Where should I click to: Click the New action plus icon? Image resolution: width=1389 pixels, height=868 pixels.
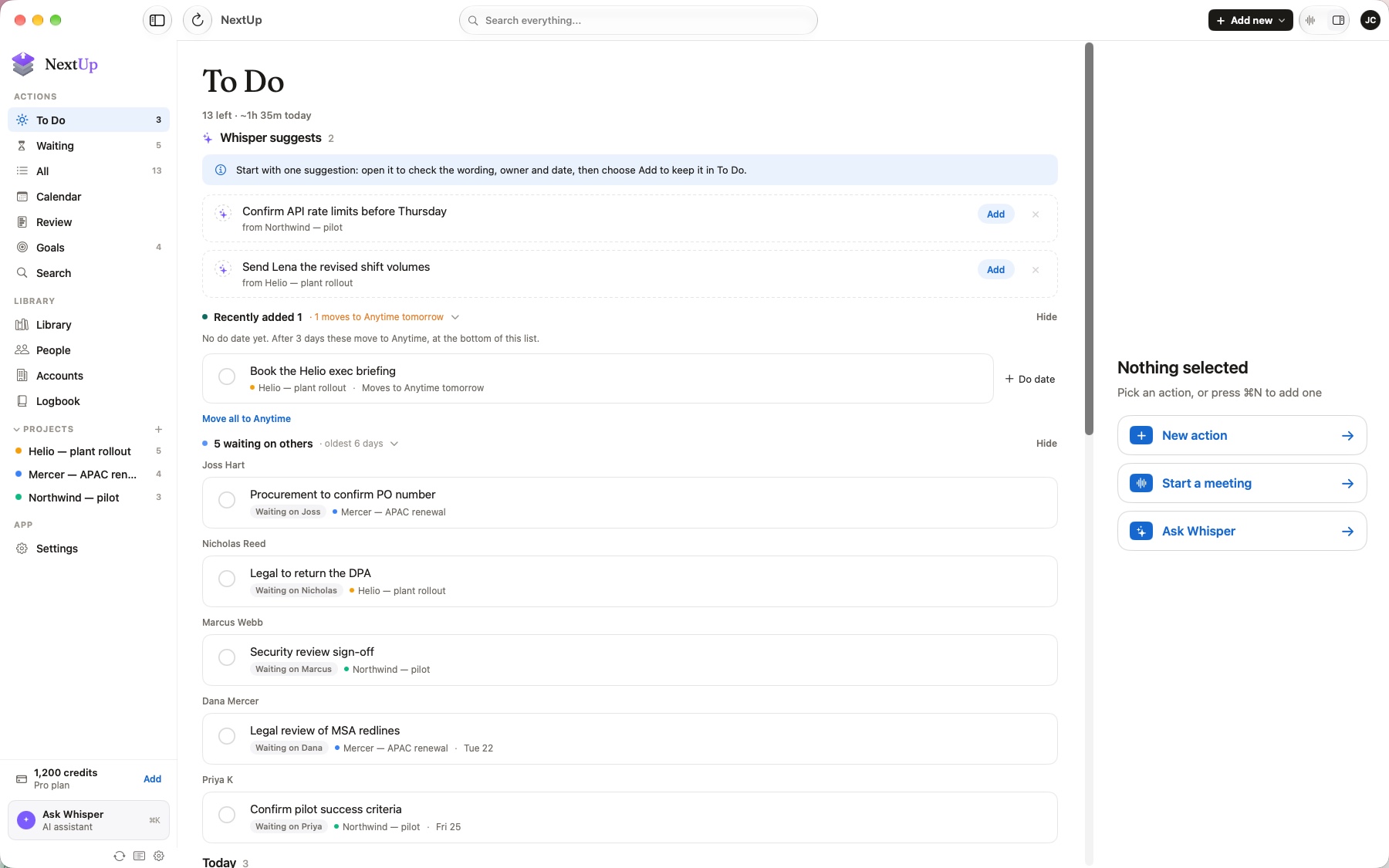1141,435
